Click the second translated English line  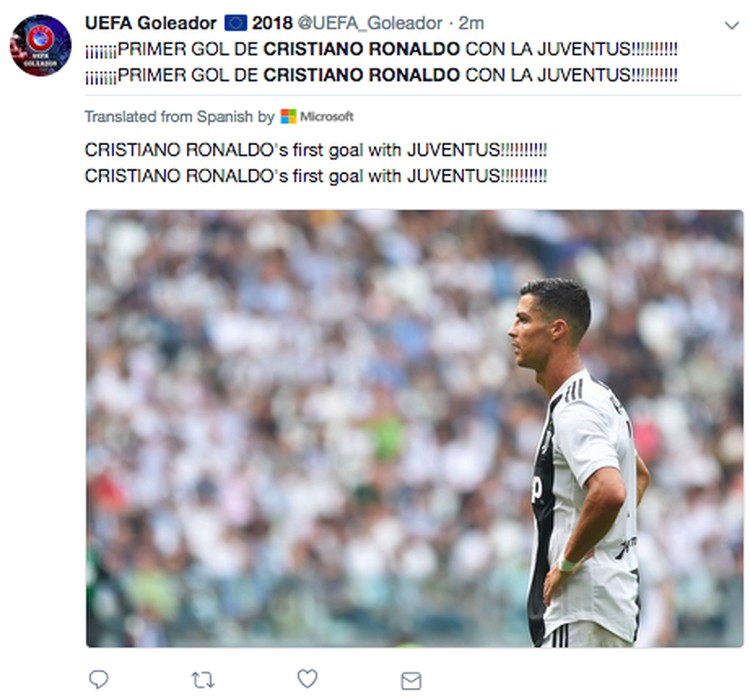(x=316, y=176)
